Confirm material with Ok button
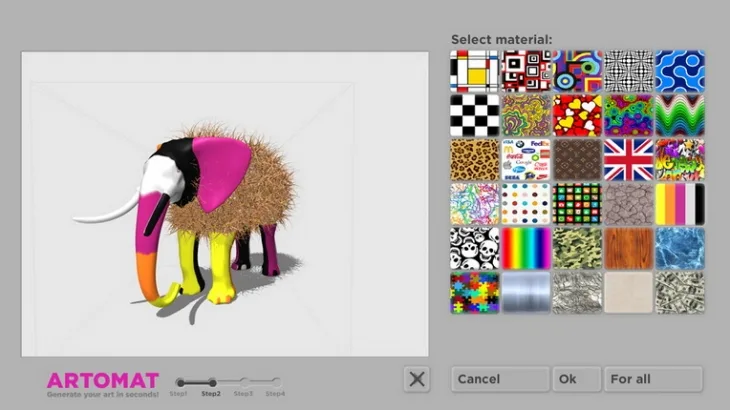This screenshot has height=410, width=730. (x=576, y=379)
